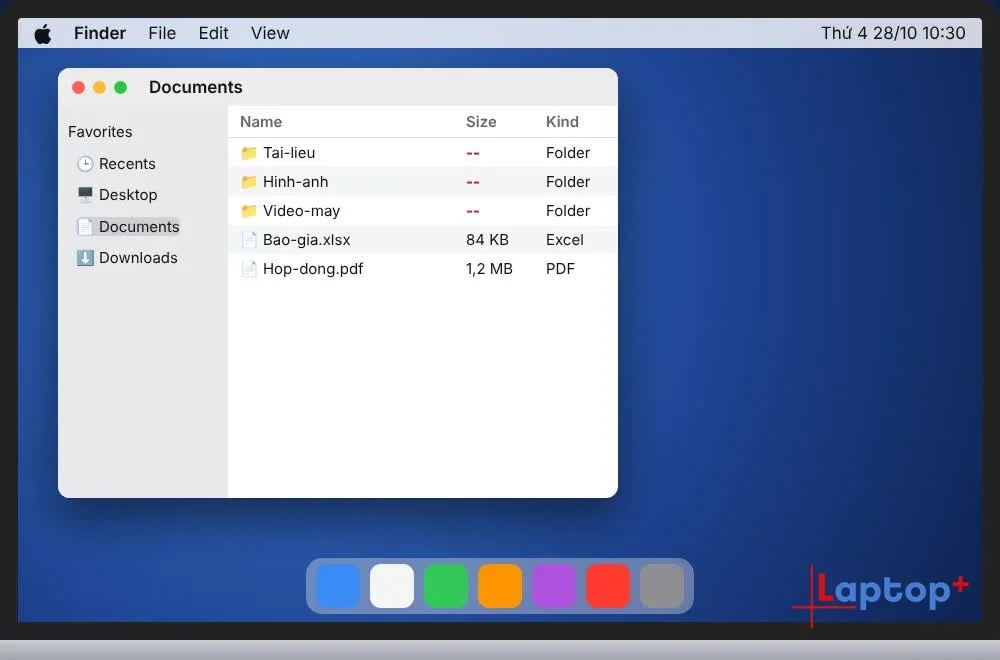Click the Favorites sidebar heading

[x=100, y=132]
